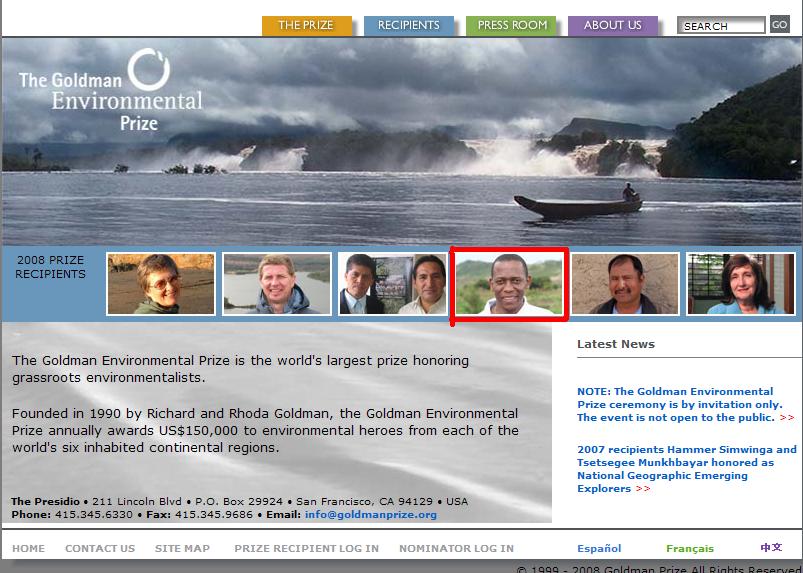Open the Prize Recipient Log In link
This screenshot has height=573, width=803.
click(306, 548)
